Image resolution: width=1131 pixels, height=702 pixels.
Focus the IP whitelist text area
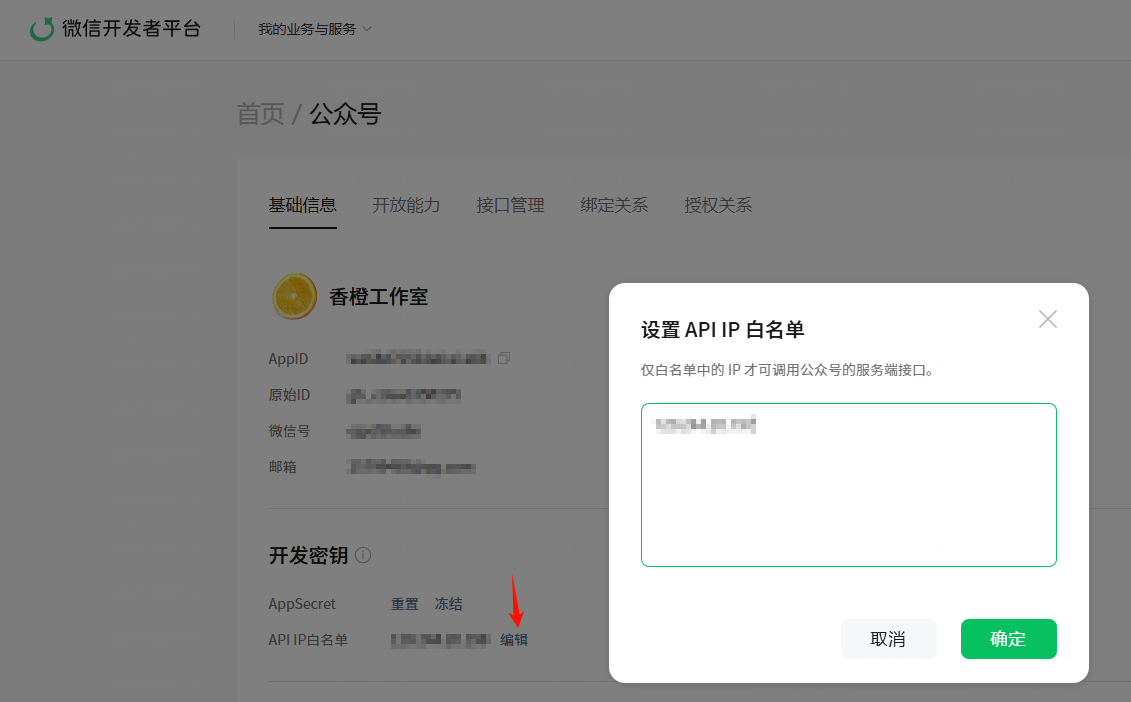click(849, 485)
